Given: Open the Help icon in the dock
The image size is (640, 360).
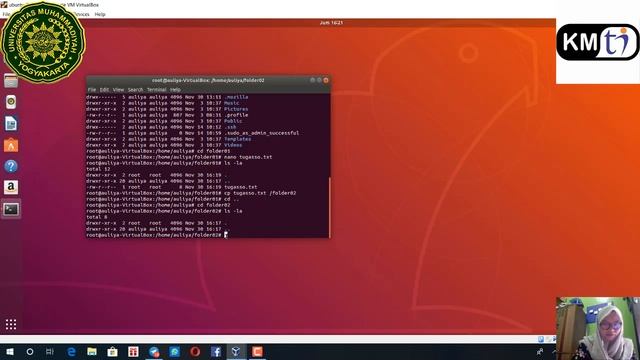Looking at the screenshot, I should [x=11, y=166].
